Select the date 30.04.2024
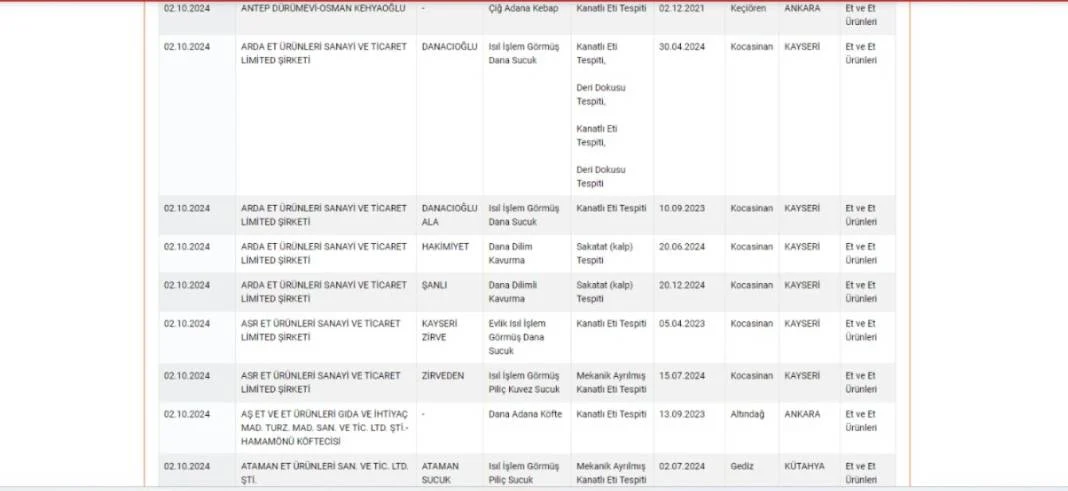The height and width of the screenshot is (491, 1068). [x=682, y=47]
